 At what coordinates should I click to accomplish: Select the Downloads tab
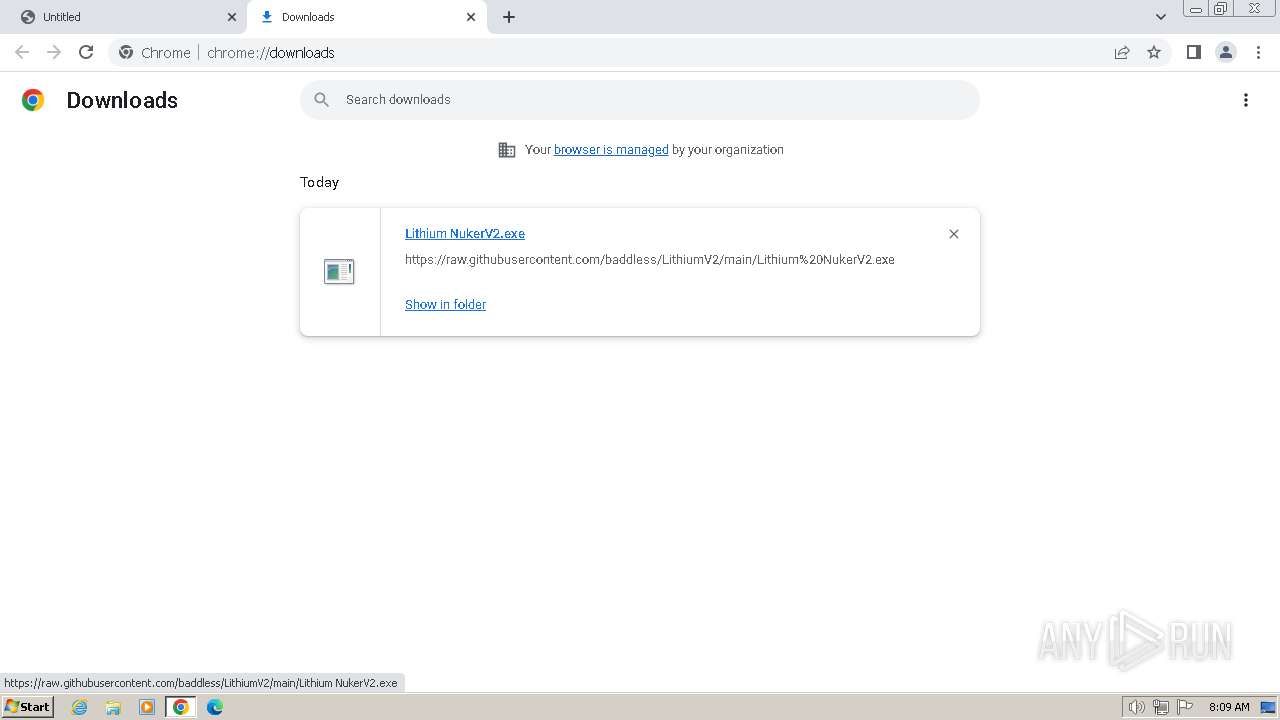pos(367,17)
